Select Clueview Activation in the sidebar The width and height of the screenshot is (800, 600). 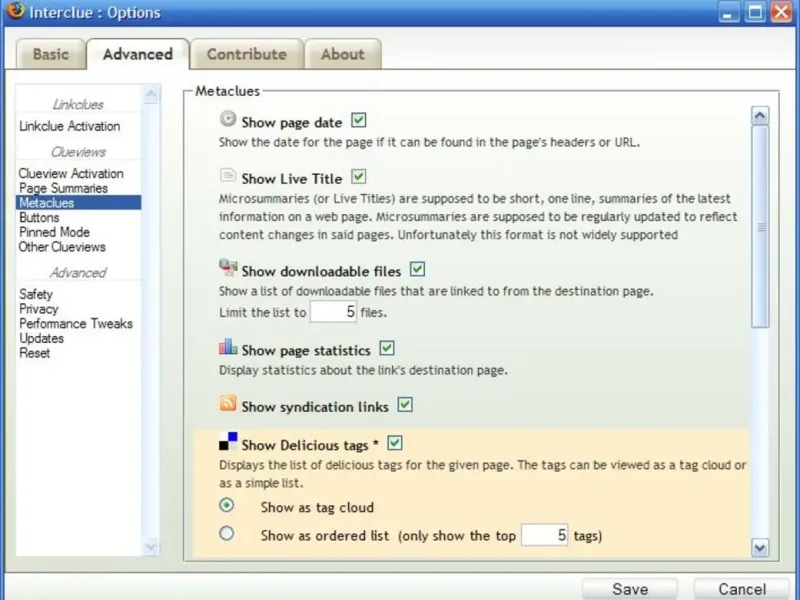71,173
